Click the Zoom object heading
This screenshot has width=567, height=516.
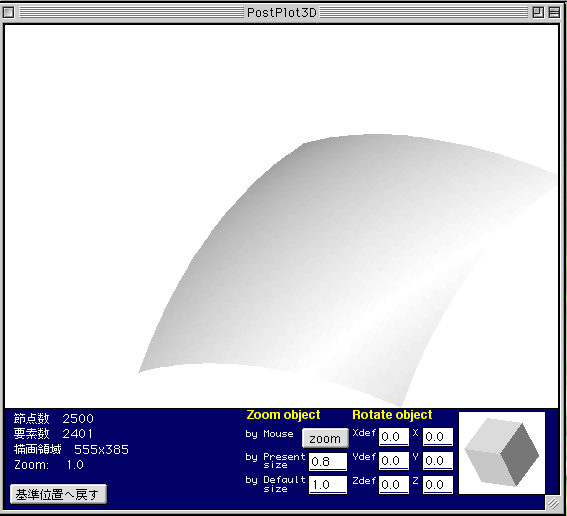click(283, 415)
